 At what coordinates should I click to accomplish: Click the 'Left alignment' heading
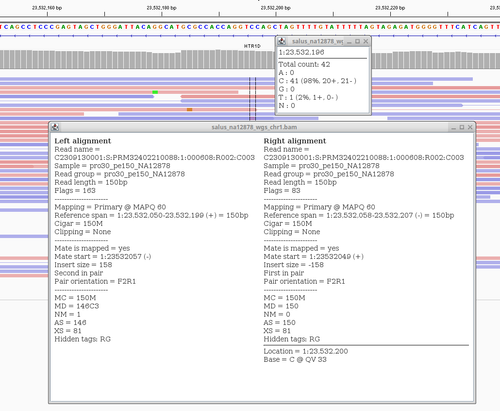pyautogui.click(x=83, y=141)
